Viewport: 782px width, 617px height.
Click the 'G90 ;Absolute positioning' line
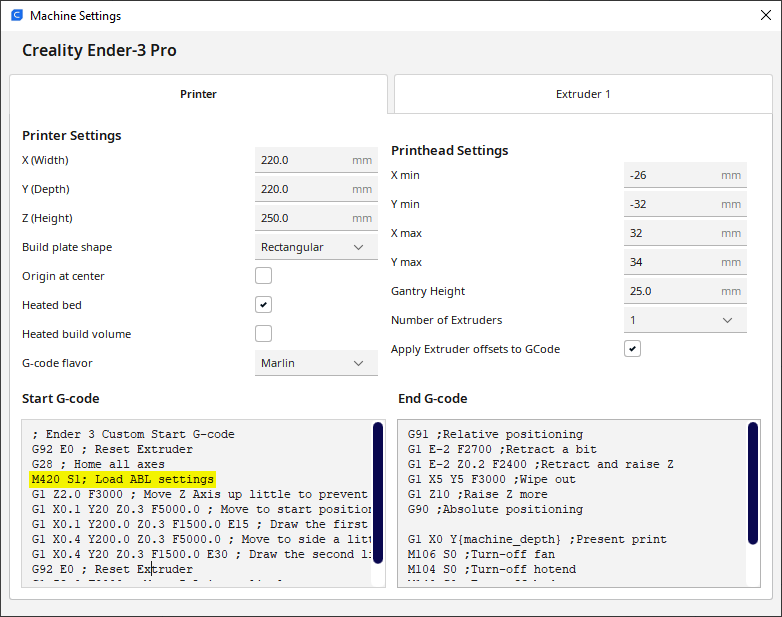pyautogui.click(x=495, y=509)
